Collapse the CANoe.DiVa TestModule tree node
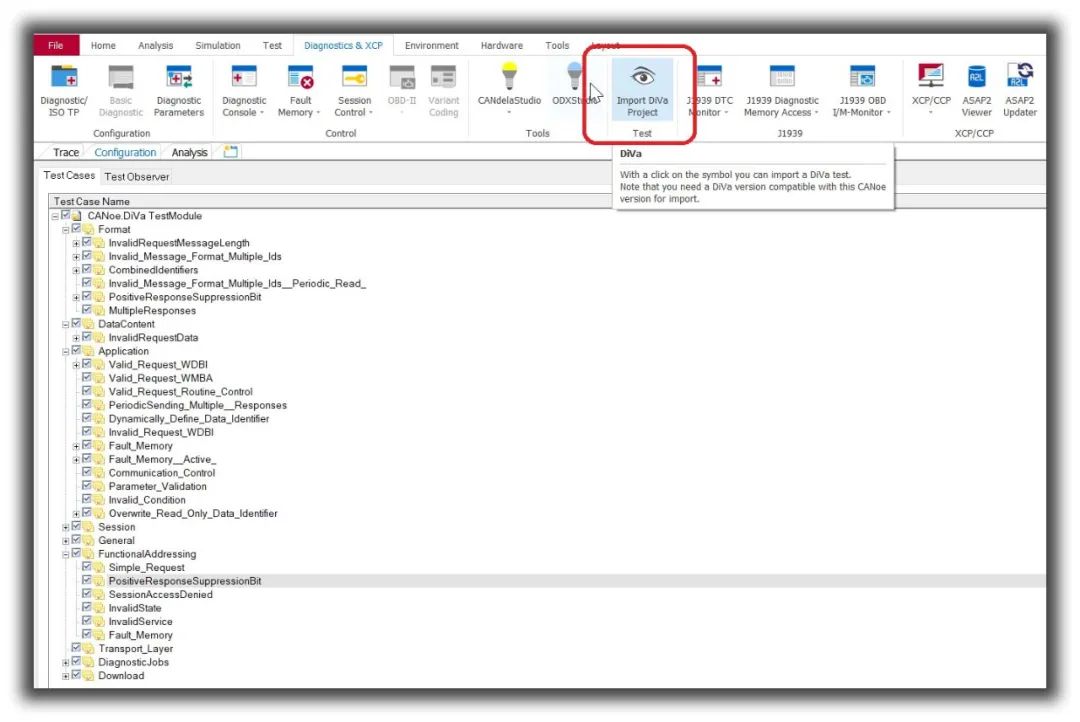The height and width of the screenshot is (722, 1080). pos(55,216)
